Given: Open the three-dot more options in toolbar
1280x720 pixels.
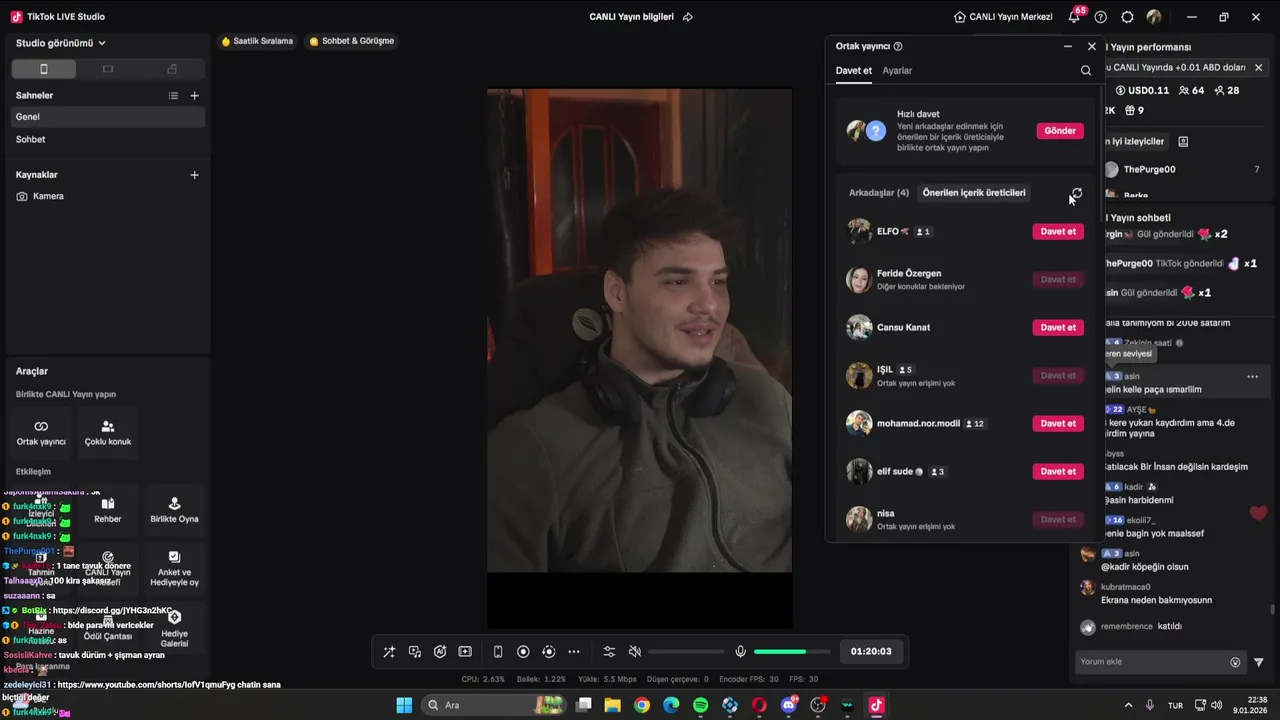Looking at the screenshot, I should [x=574, y=651].
